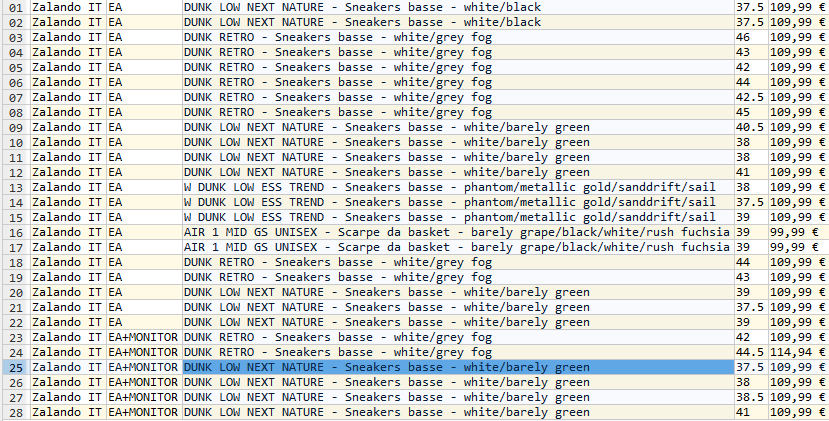
Task: Click the EA+MONITOR cell in row 24
Action: tap(144, 352)
